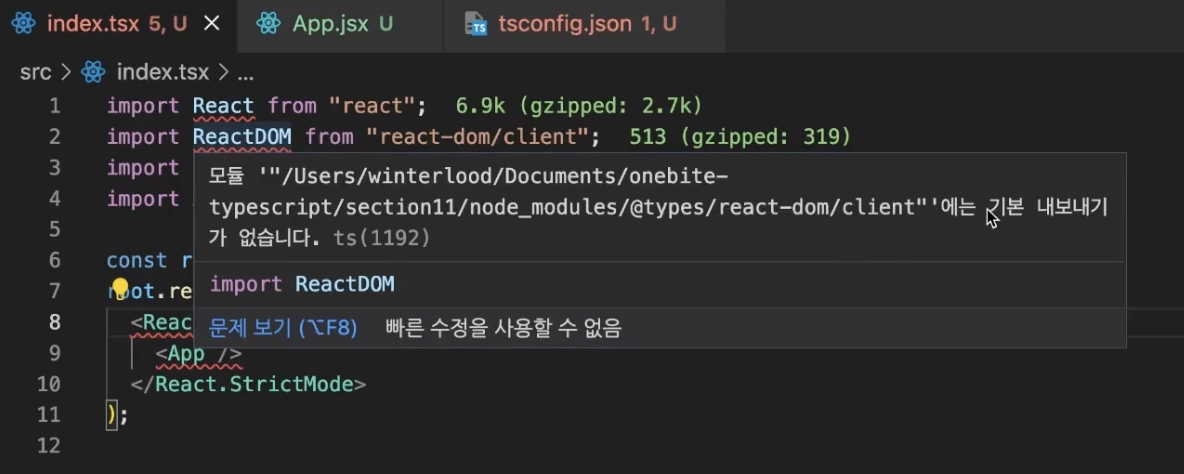
Task: Click the TS file icon on tsconfig.json tab
Action: click(476, 24)
